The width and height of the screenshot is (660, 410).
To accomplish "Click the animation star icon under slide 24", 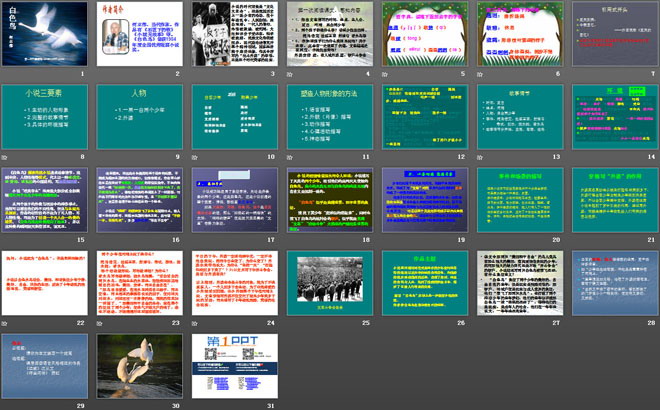I will [193, 324].
